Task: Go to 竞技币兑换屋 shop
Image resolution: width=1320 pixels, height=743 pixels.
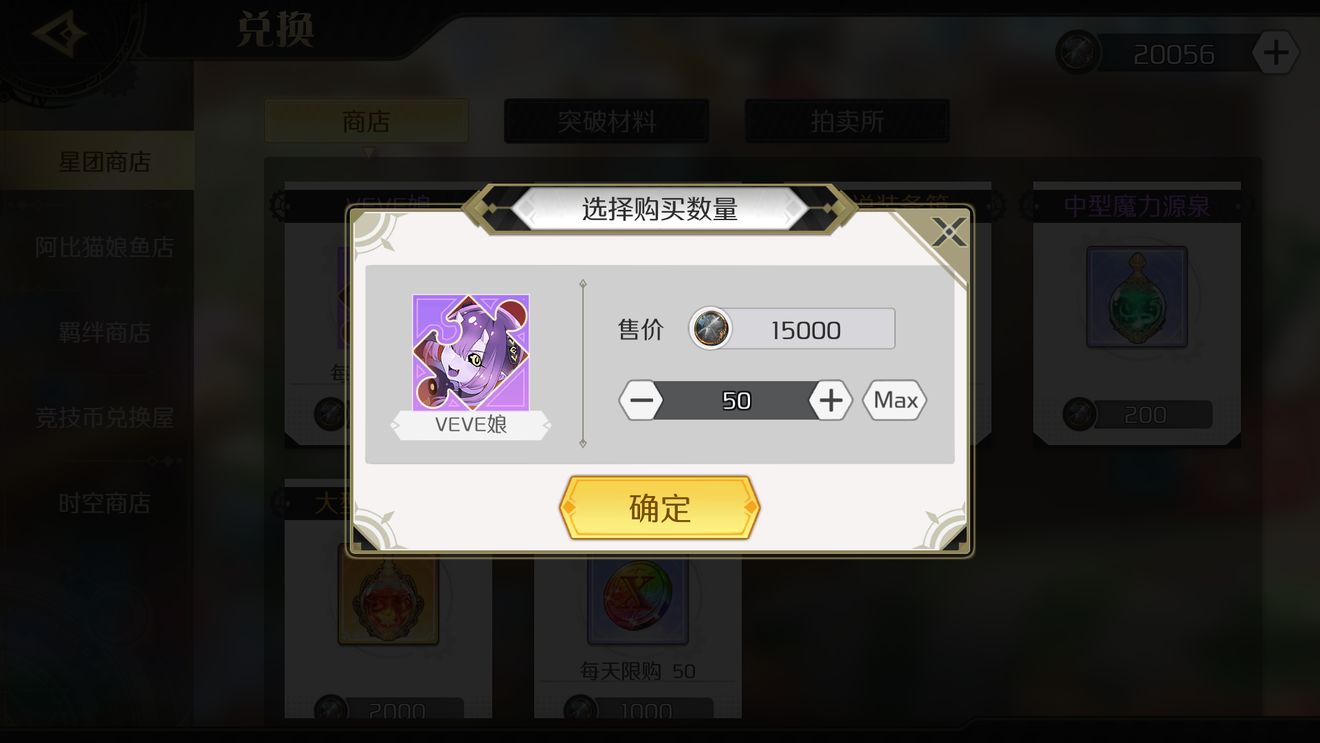Action: 104,417
